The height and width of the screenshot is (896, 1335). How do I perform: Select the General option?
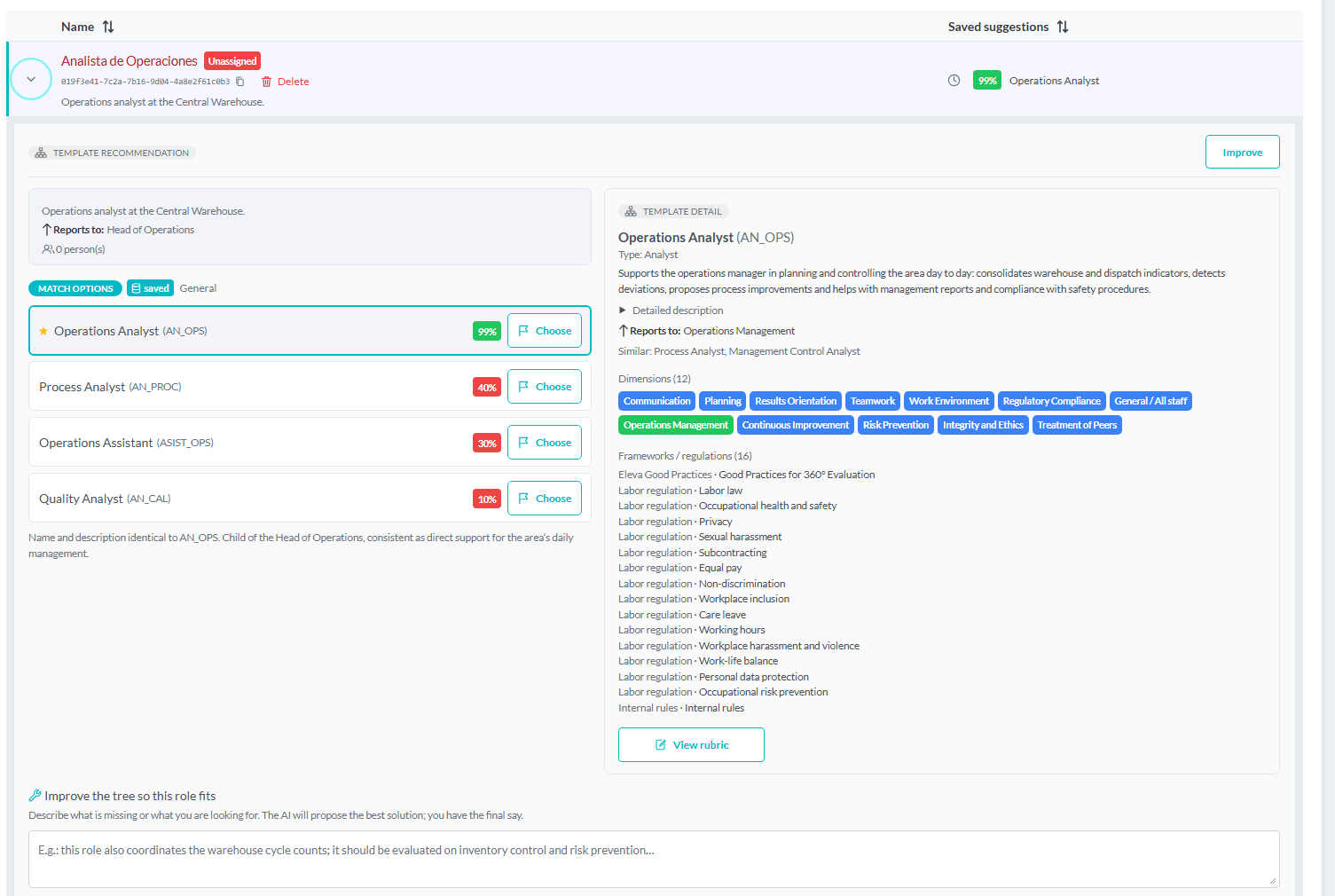tap(198, 288)
